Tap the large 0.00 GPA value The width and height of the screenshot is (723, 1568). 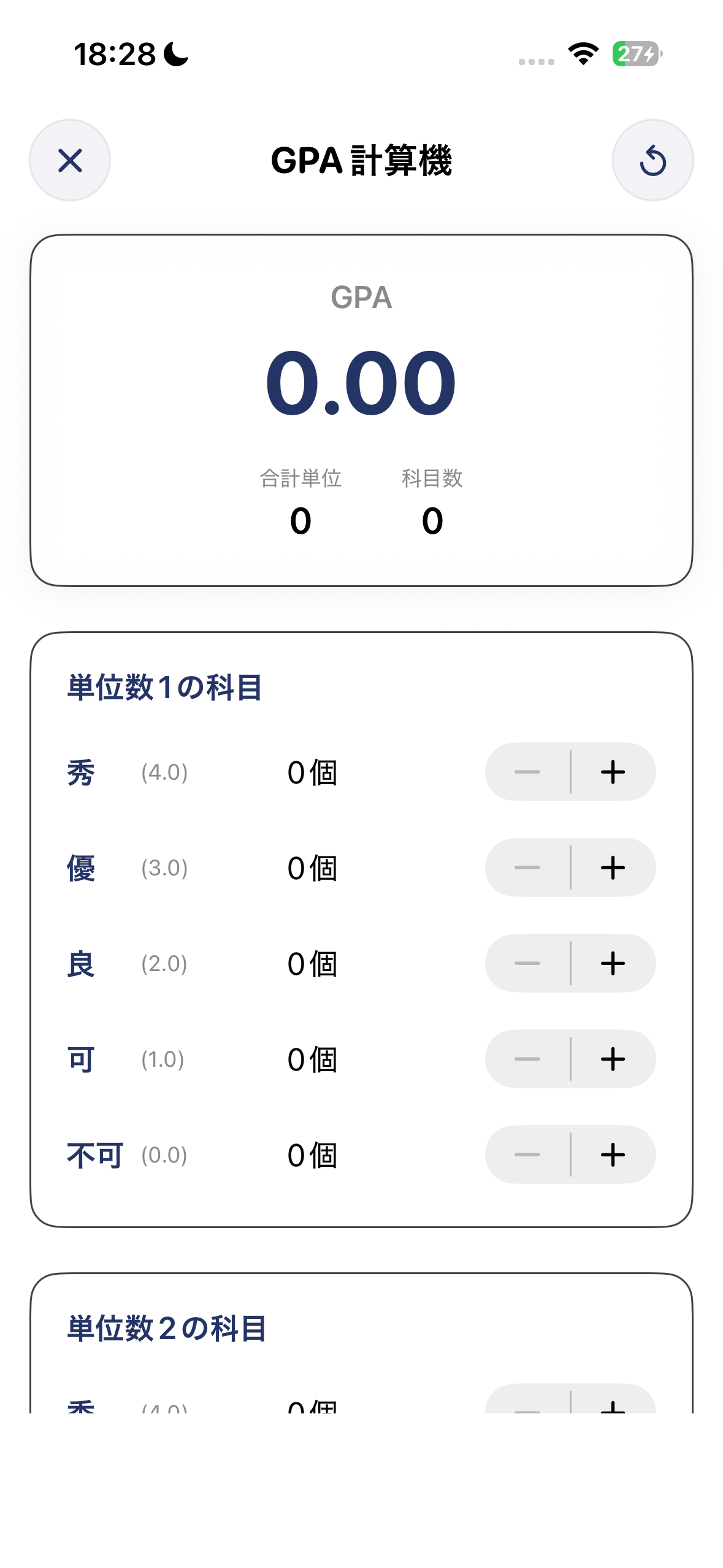click(361, 383)
